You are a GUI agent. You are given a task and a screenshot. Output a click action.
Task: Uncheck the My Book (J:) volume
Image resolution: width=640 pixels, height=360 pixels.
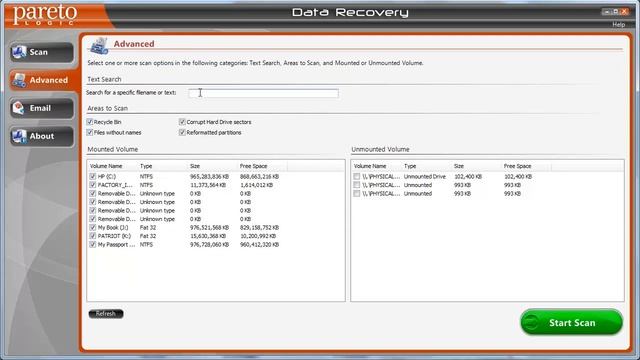93,228
